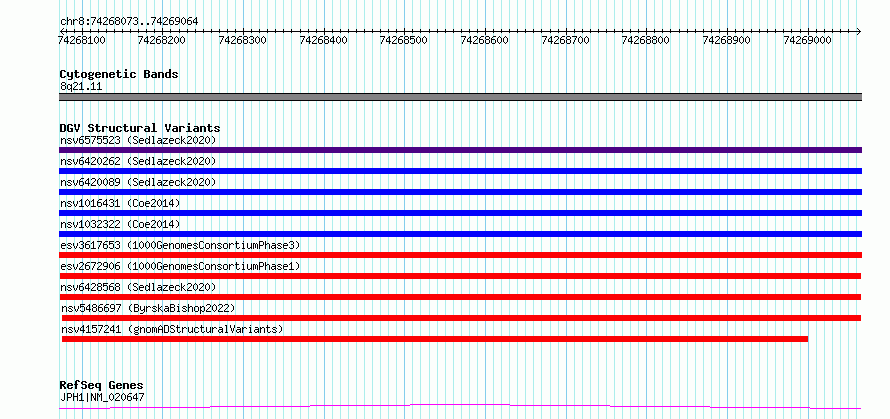Click ruler position 74269000
890x419 pixels.
point(807,40)
